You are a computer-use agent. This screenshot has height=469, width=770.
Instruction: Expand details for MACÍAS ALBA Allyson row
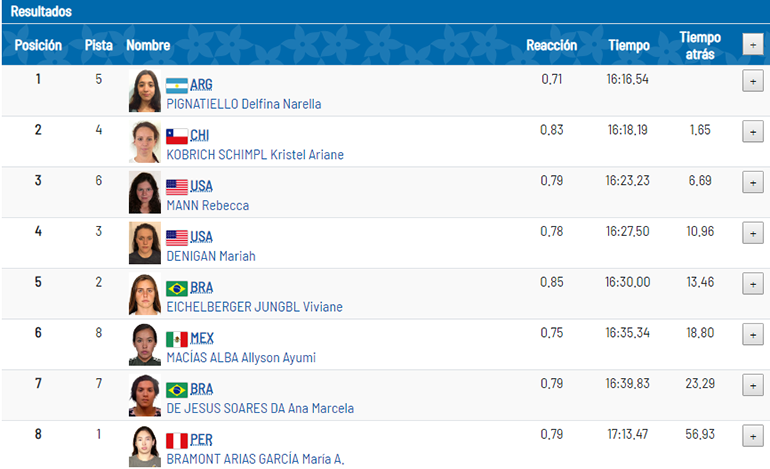[753, 335]
